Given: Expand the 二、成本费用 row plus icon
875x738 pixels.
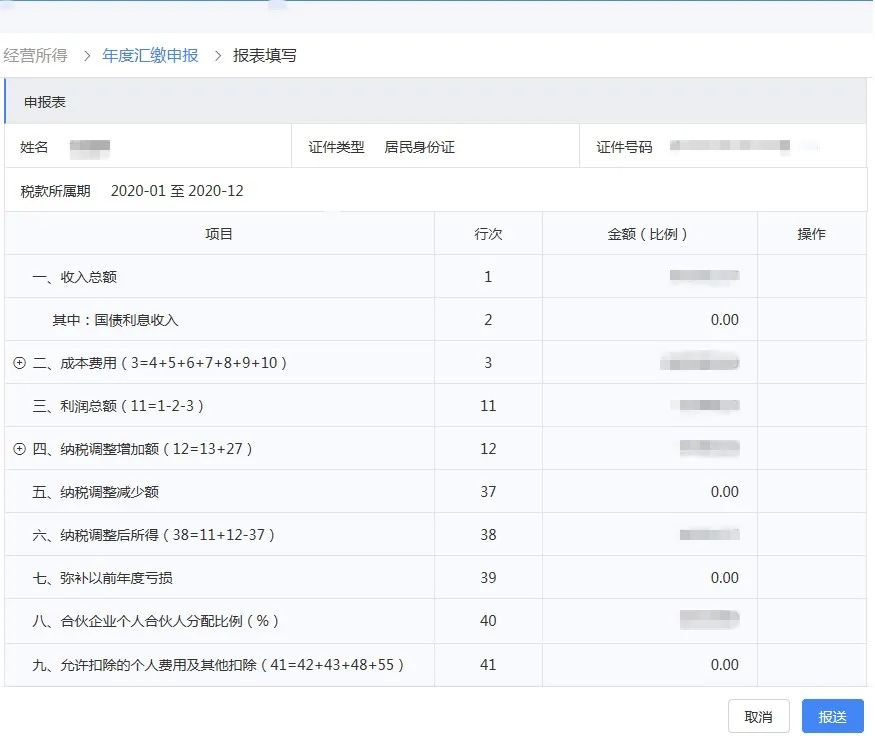Looking at the screenshot, I should click(20, 363).
